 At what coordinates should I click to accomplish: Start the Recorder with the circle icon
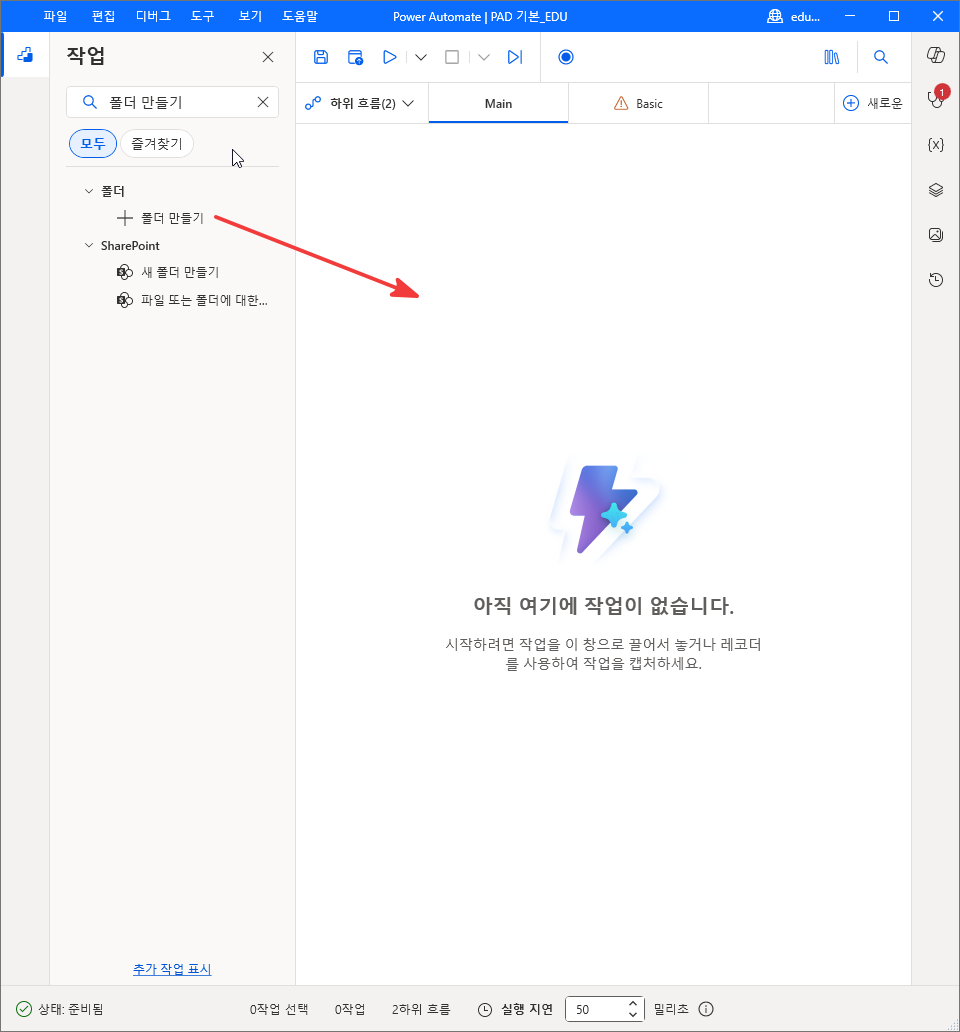566,57
